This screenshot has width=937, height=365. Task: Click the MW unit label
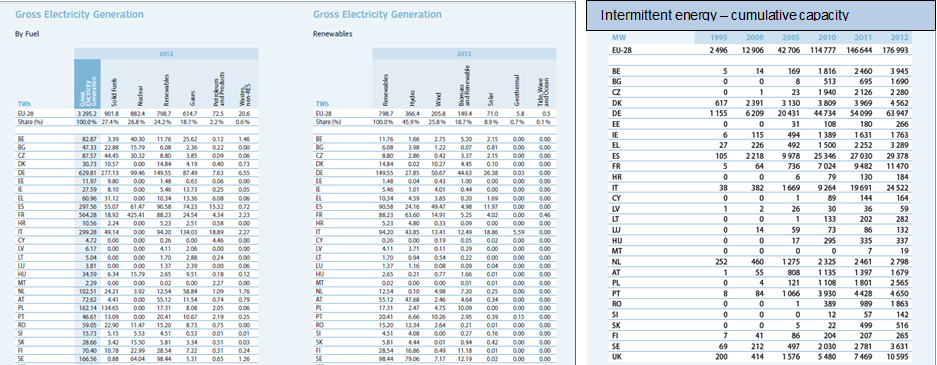618,38
